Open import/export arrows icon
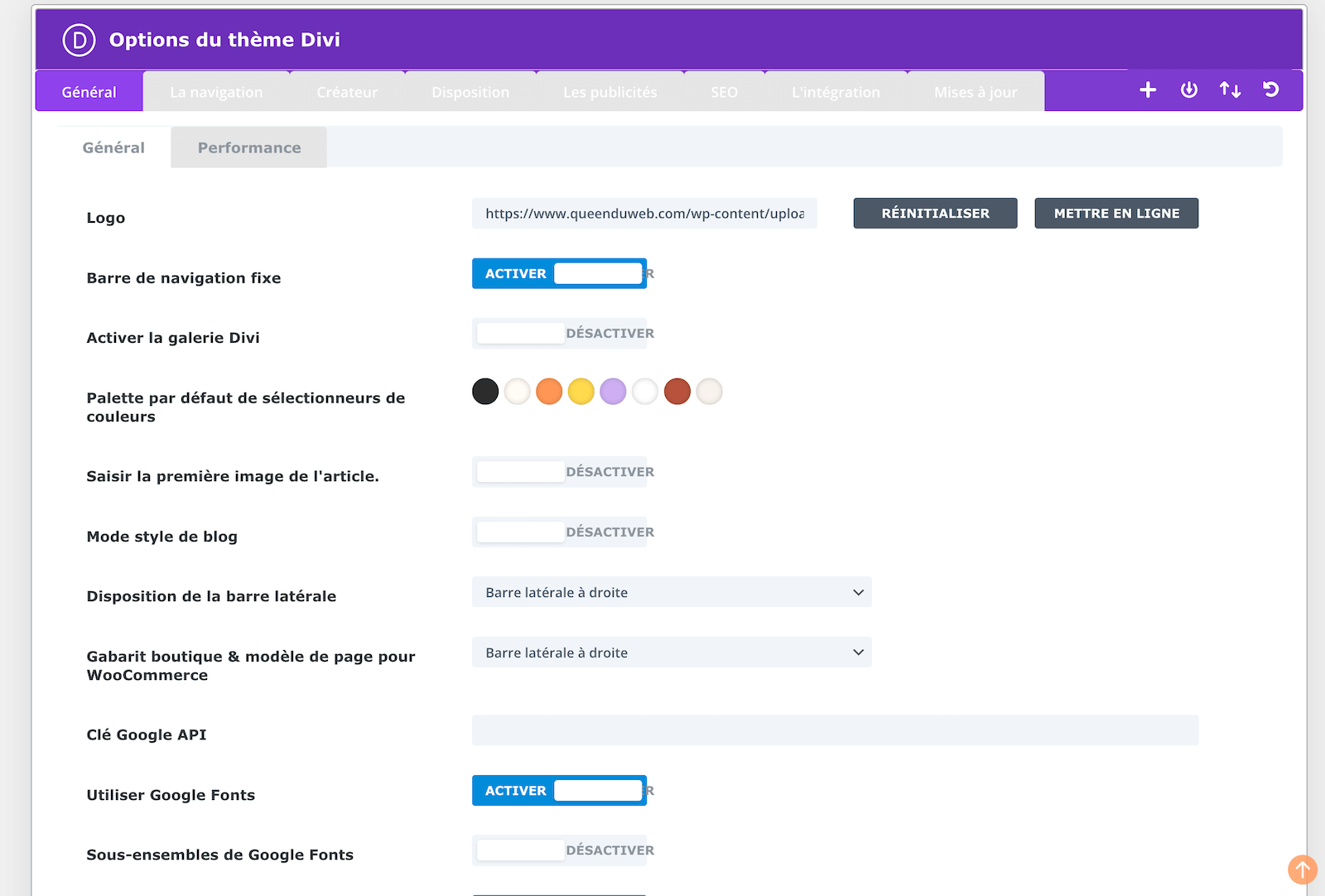The height and width of the screenshot is (896, 1325). (1230, 90)
